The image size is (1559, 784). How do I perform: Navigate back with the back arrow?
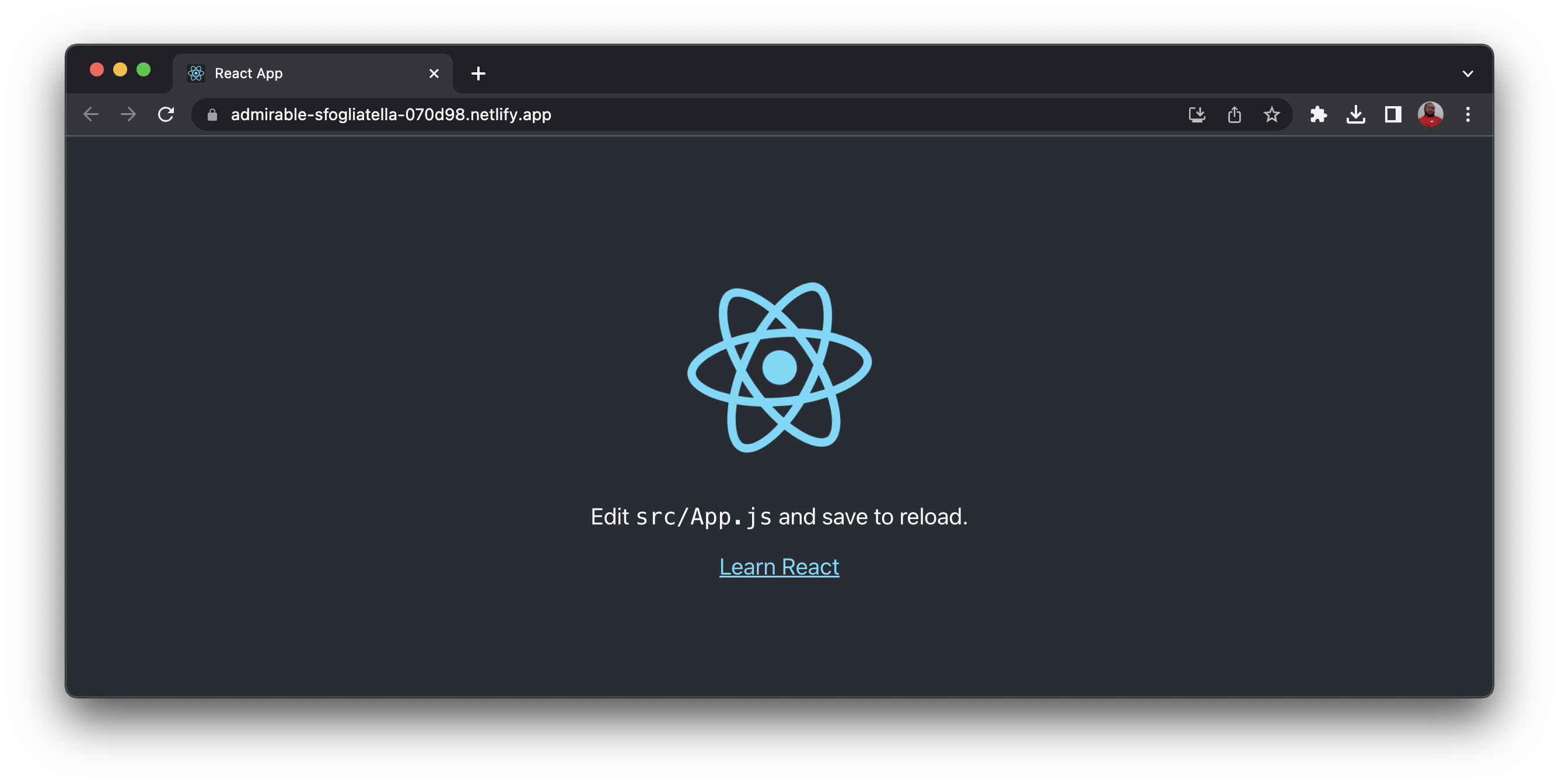90,114
